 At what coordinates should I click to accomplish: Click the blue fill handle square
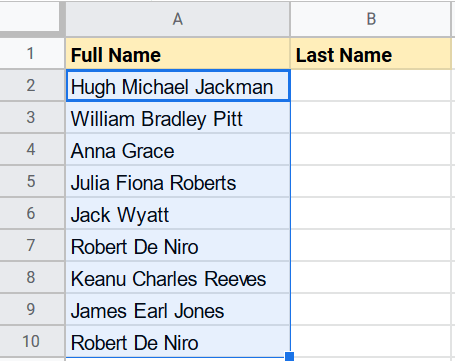click(290, 356)
